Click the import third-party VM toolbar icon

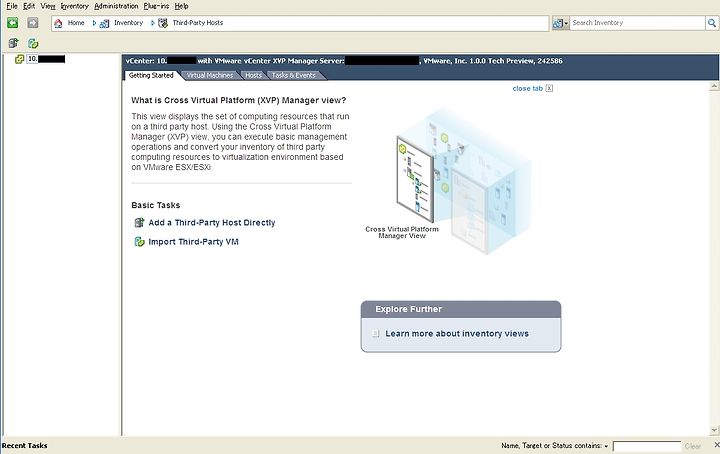(x=33, y=43)
